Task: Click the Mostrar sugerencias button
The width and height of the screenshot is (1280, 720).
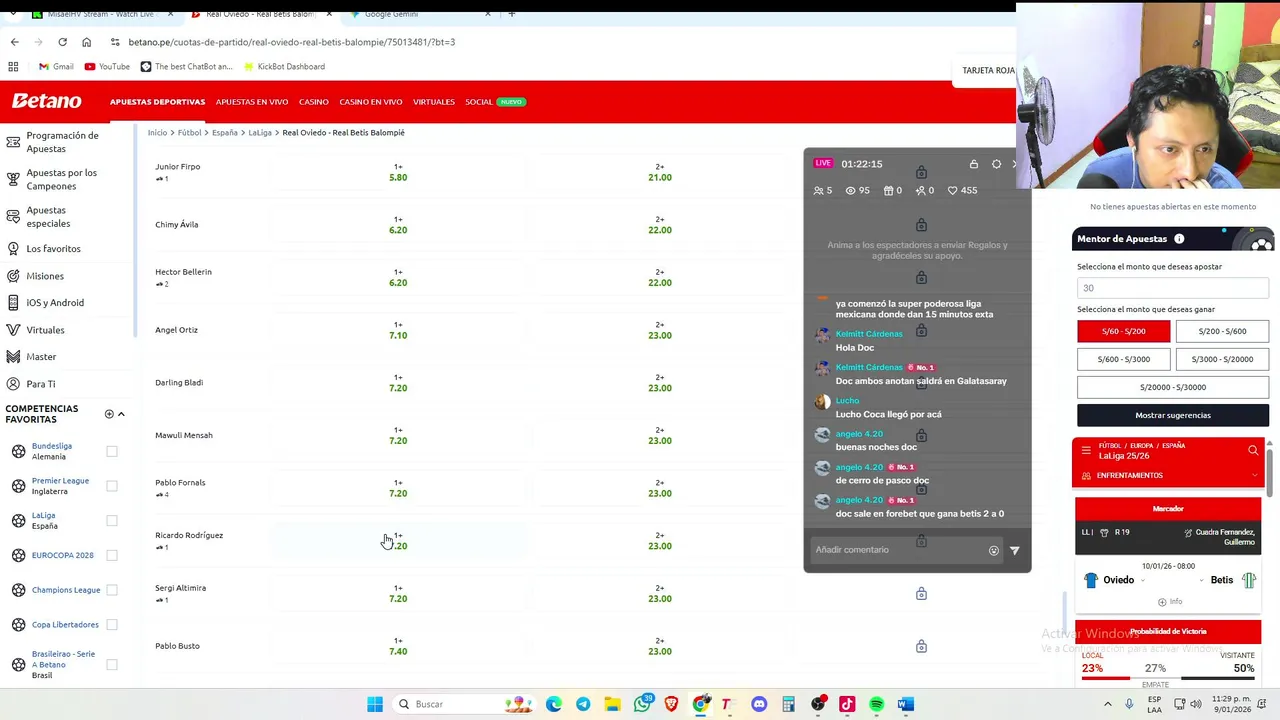Action: click(1173, 415)
